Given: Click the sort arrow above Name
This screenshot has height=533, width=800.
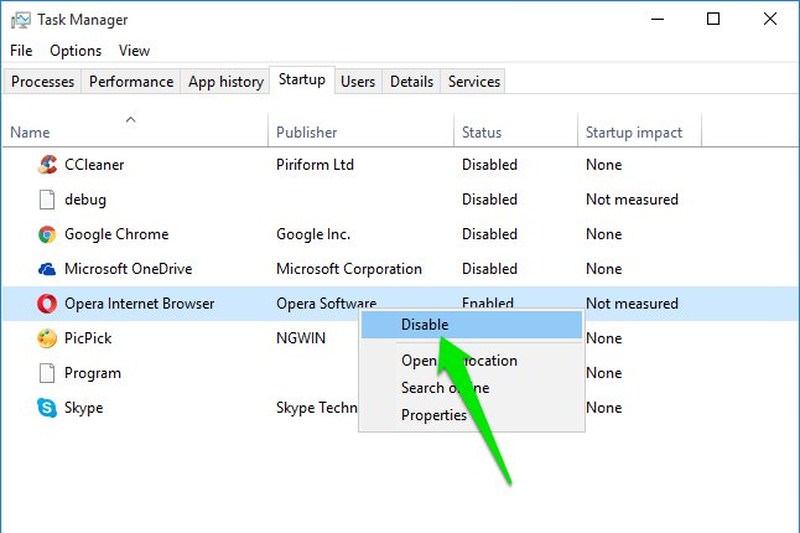Looking at the screenshot, I should (131, 120).
